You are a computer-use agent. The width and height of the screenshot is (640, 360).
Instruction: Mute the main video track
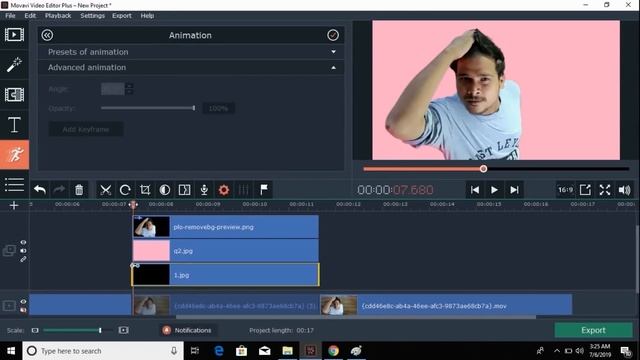pyautogui.click(x=23, y=310)
